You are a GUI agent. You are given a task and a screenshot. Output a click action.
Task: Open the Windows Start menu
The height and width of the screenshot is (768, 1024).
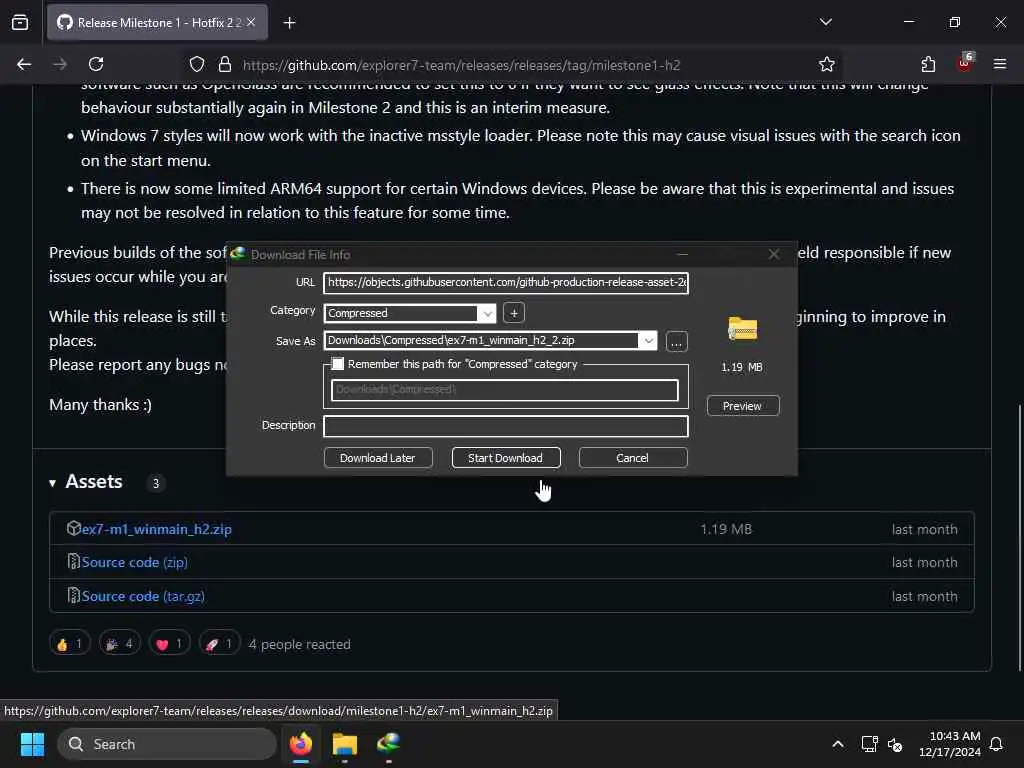pyautogui.click(x=32, y=744)
